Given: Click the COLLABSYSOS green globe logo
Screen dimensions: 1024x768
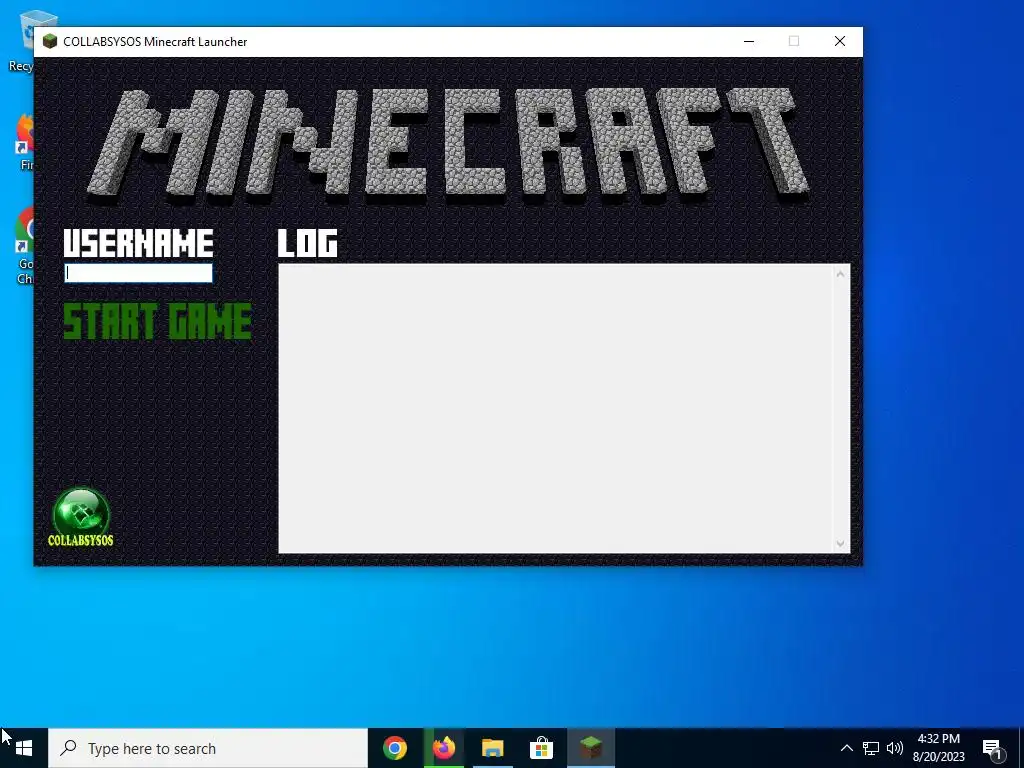Looking at the screenshot, I should (81, 517).
